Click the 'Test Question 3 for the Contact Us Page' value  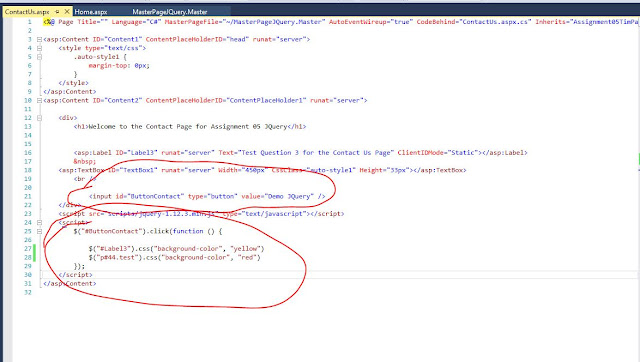316,153
